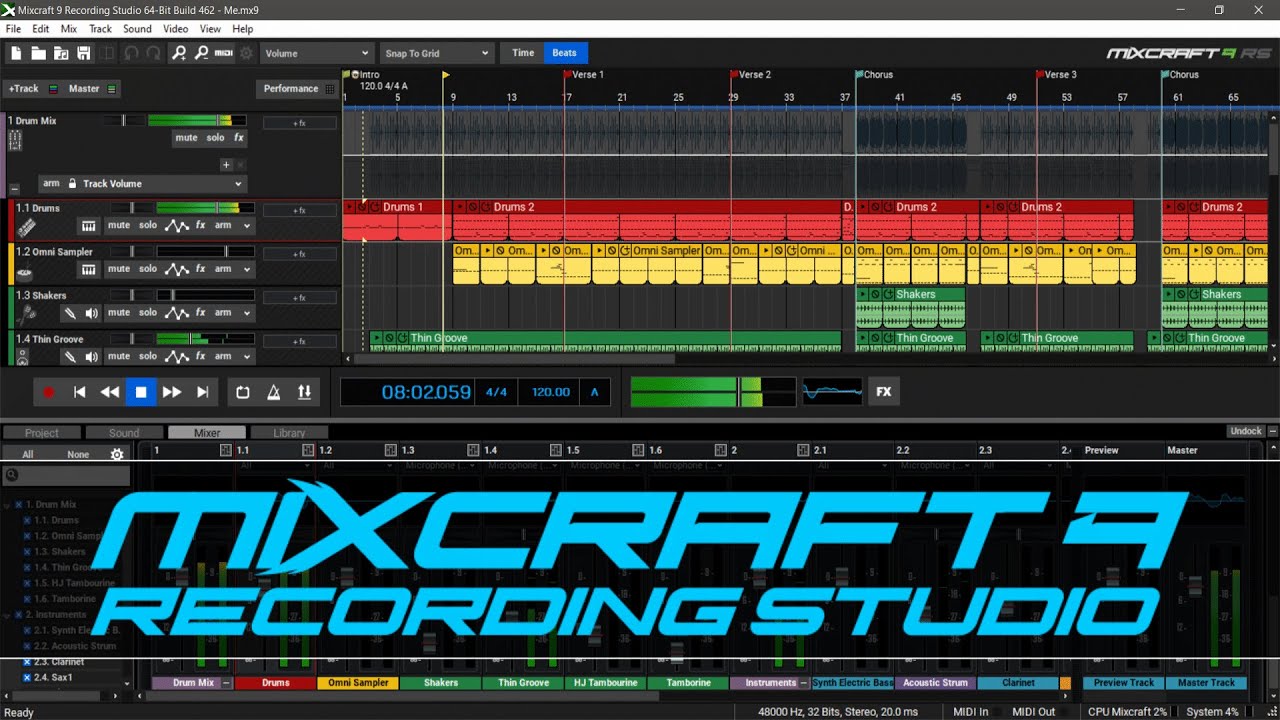Redo the action in toolbar

[x=153, y=53]
